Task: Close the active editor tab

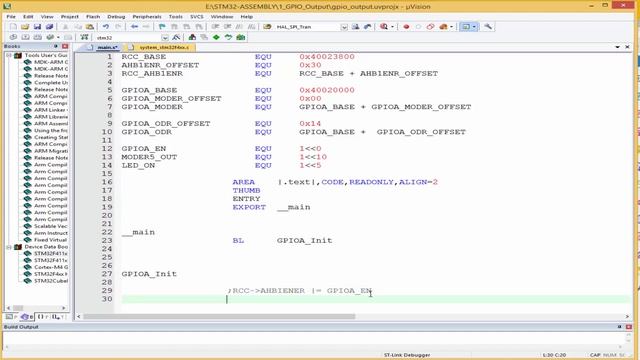Action: point(627,47)
